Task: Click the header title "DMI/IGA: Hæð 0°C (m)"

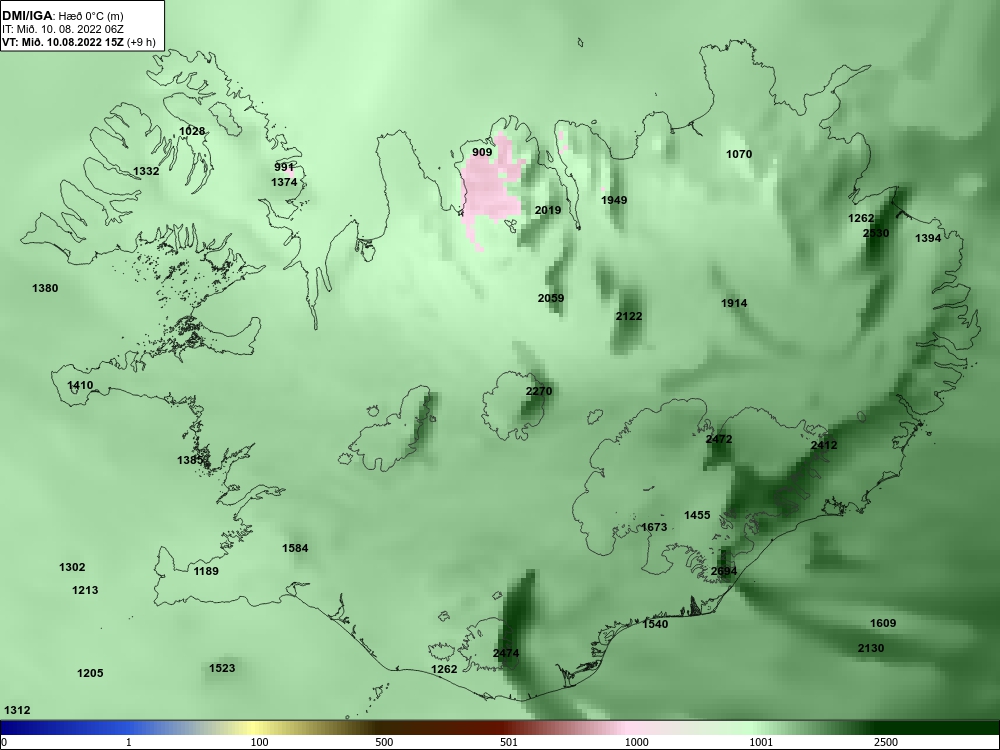Action: click(62, 17)
